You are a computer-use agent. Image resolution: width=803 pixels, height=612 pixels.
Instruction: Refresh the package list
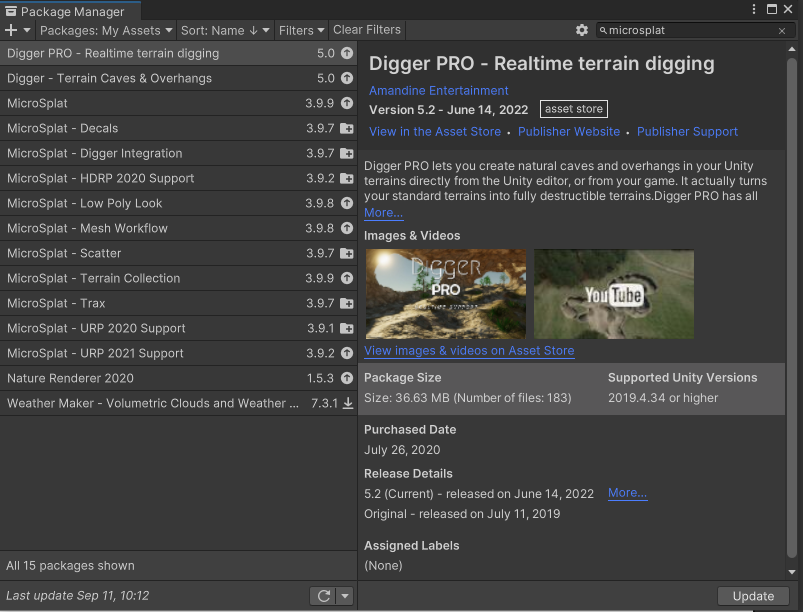324,596
